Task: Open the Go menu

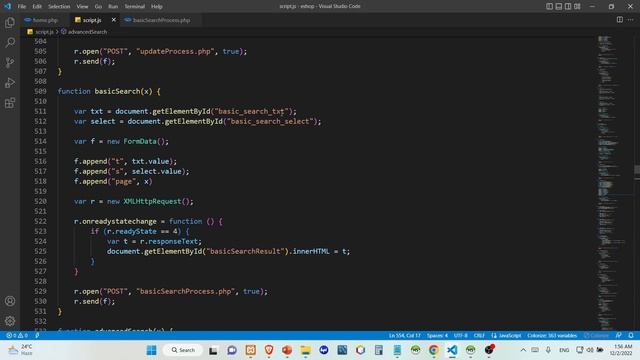Action: (x=98, y=7)
